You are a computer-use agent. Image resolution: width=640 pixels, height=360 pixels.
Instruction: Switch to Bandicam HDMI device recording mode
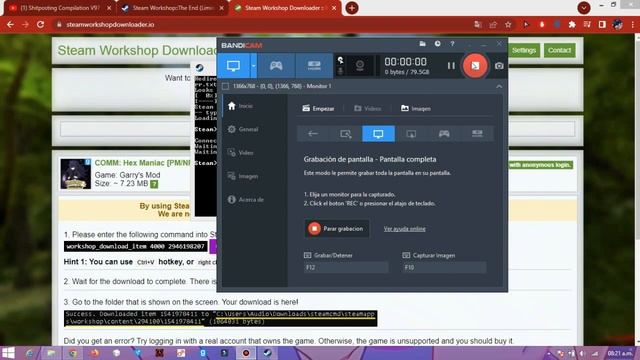314,66
